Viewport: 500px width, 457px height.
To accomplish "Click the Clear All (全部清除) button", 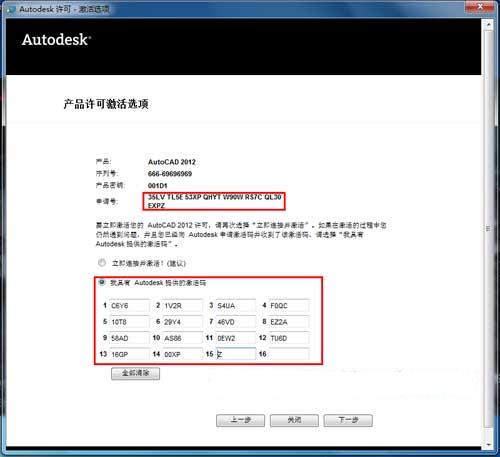I will (135, 373).
